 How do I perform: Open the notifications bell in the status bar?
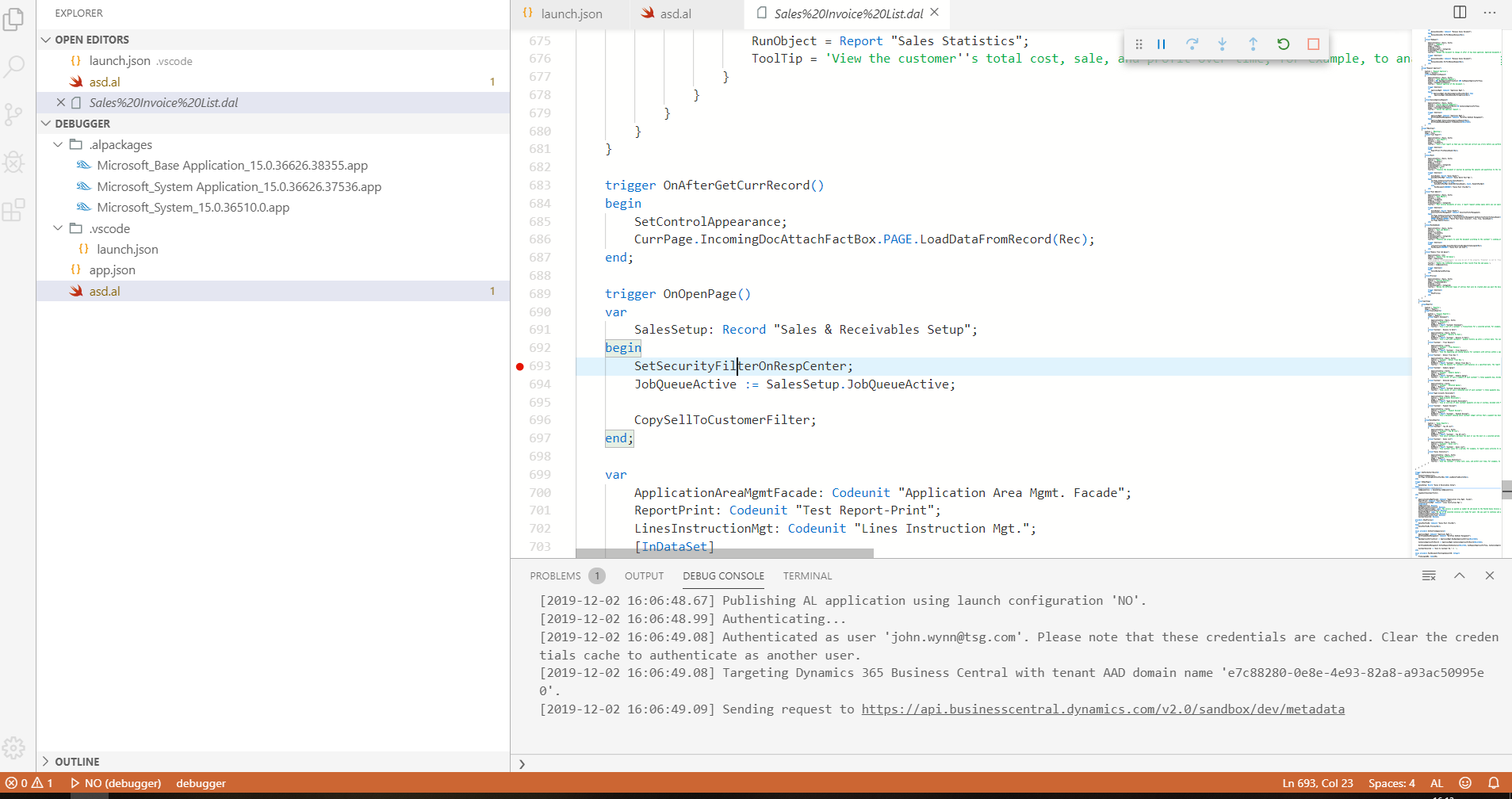click(1494, 782)
